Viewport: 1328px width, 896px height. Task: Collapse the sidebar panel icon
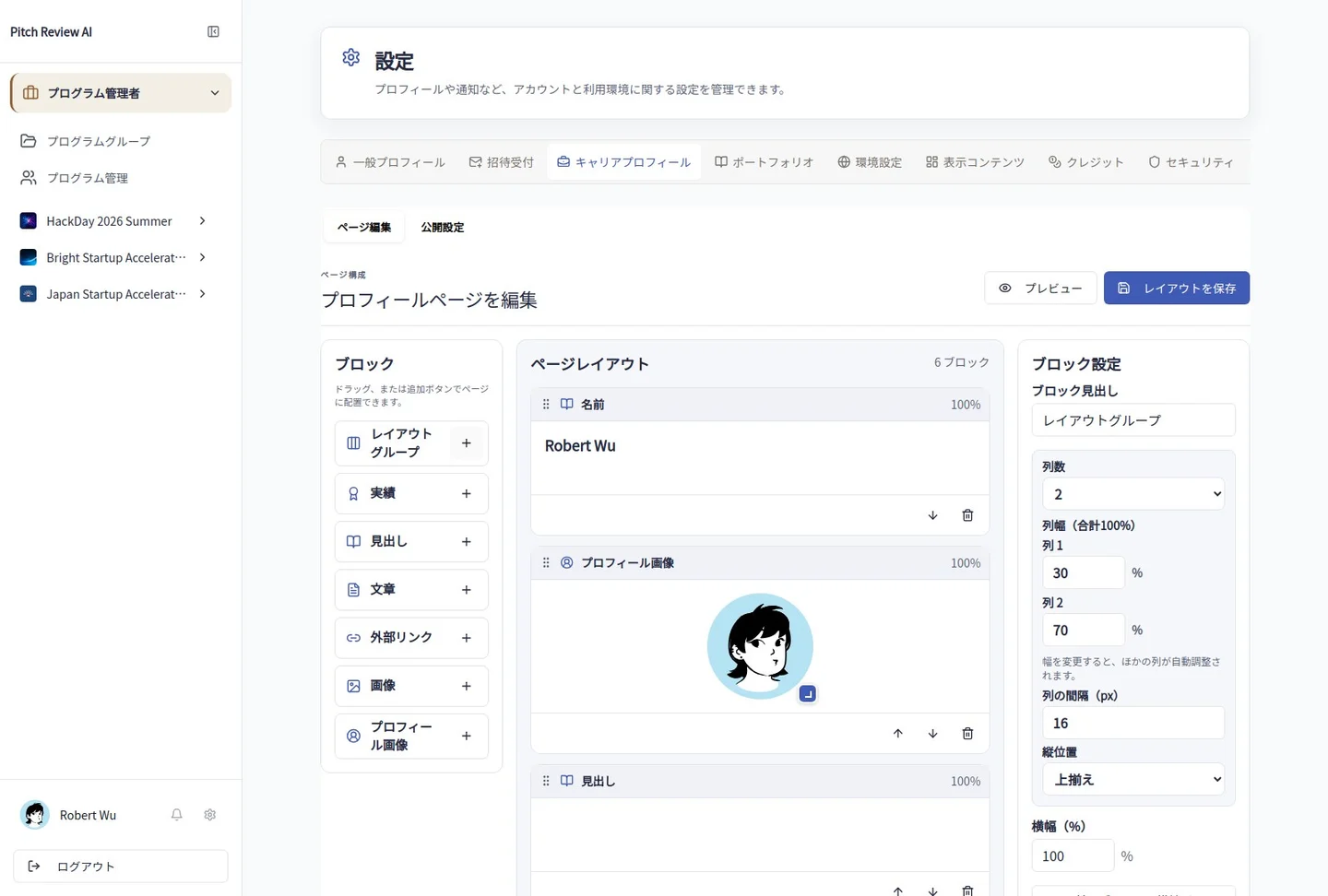213,32
